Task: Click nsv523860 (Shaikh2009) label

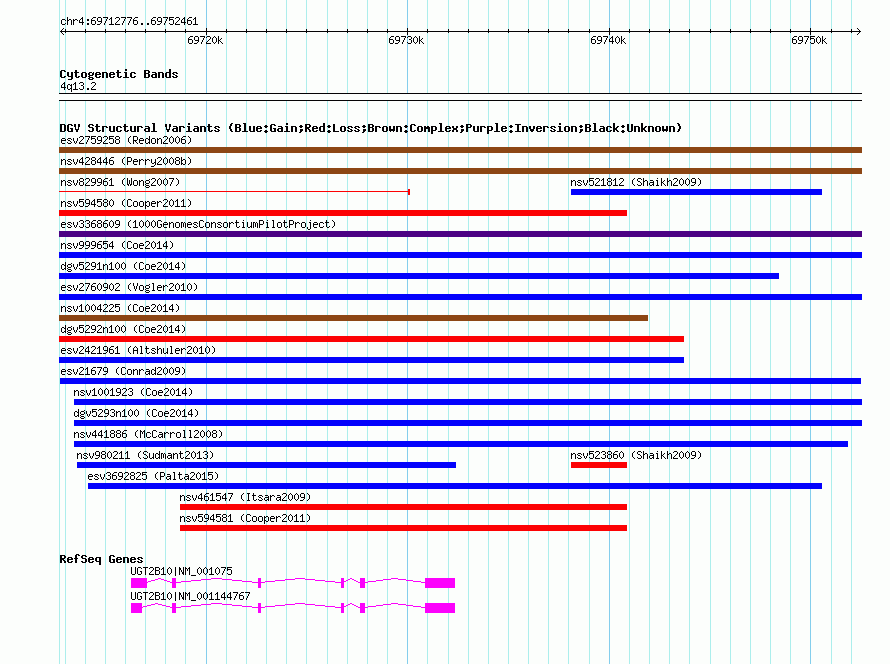Action: 636,455
